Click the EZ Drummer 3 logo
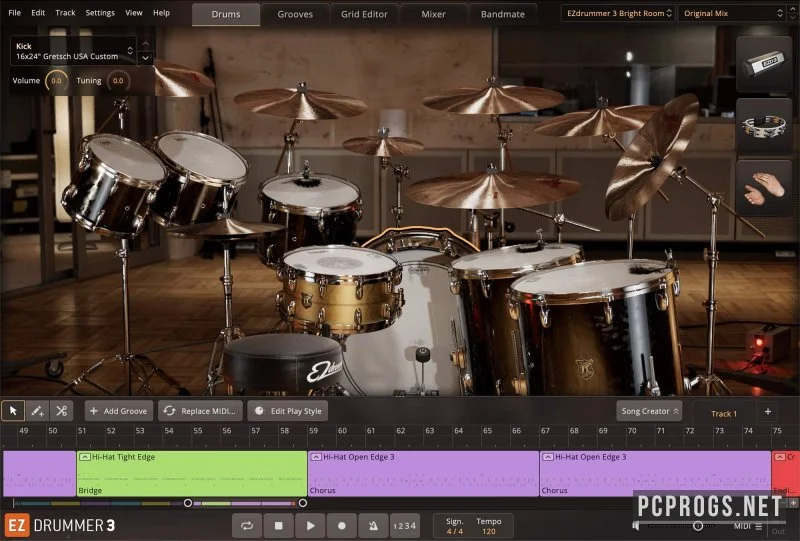 60,526
